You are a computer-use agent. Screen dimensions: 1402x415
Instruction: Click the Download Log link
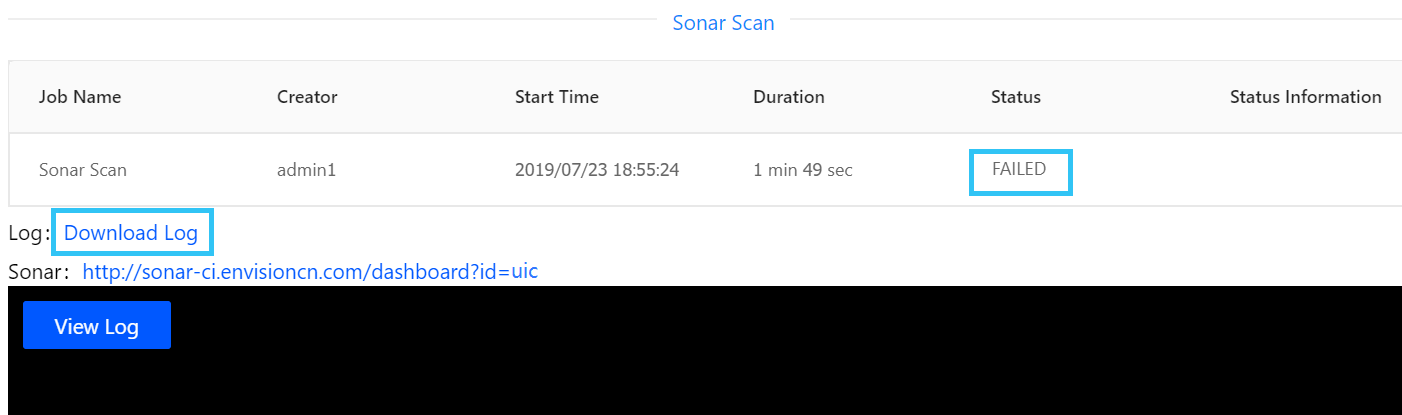(131, 233)
